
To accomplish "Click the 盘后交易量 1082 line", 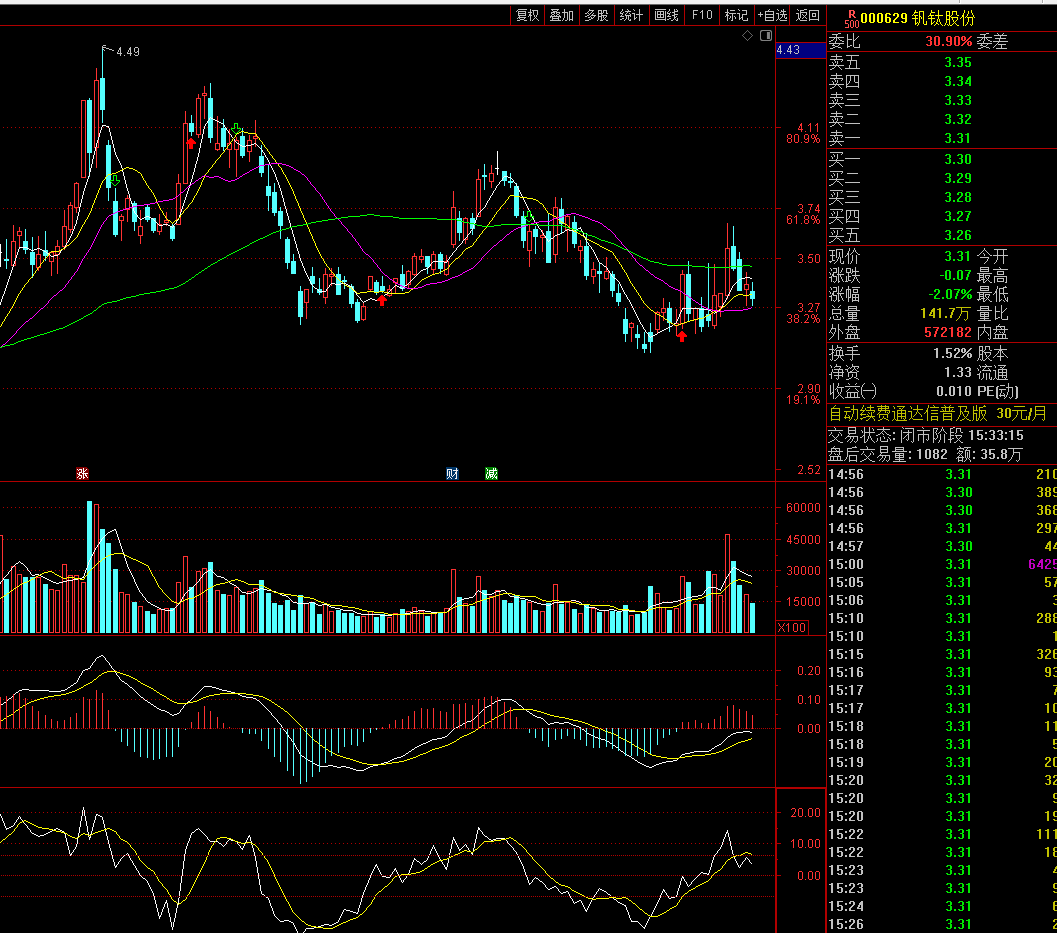I will (x=925, y=454).
